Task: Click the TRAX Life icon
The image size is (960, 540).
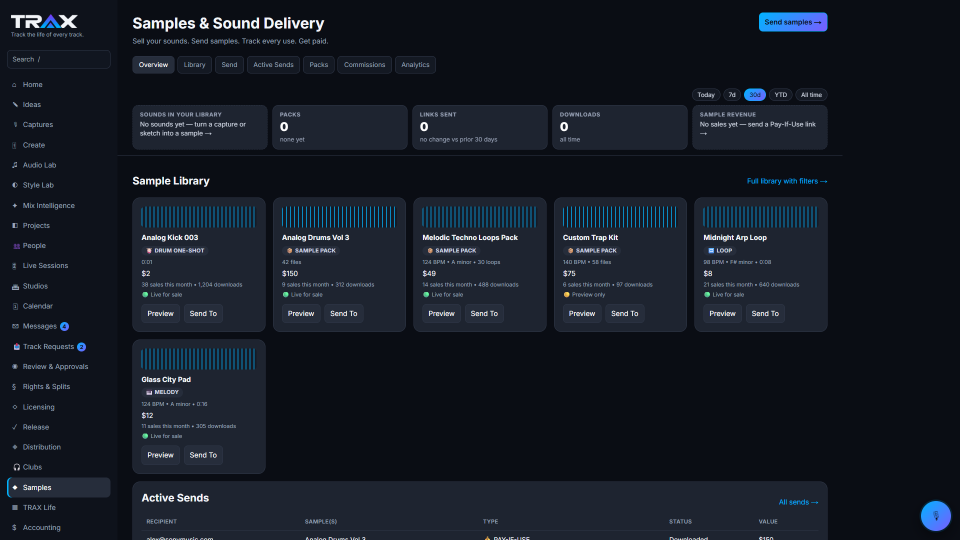Action: pos(15,508)
